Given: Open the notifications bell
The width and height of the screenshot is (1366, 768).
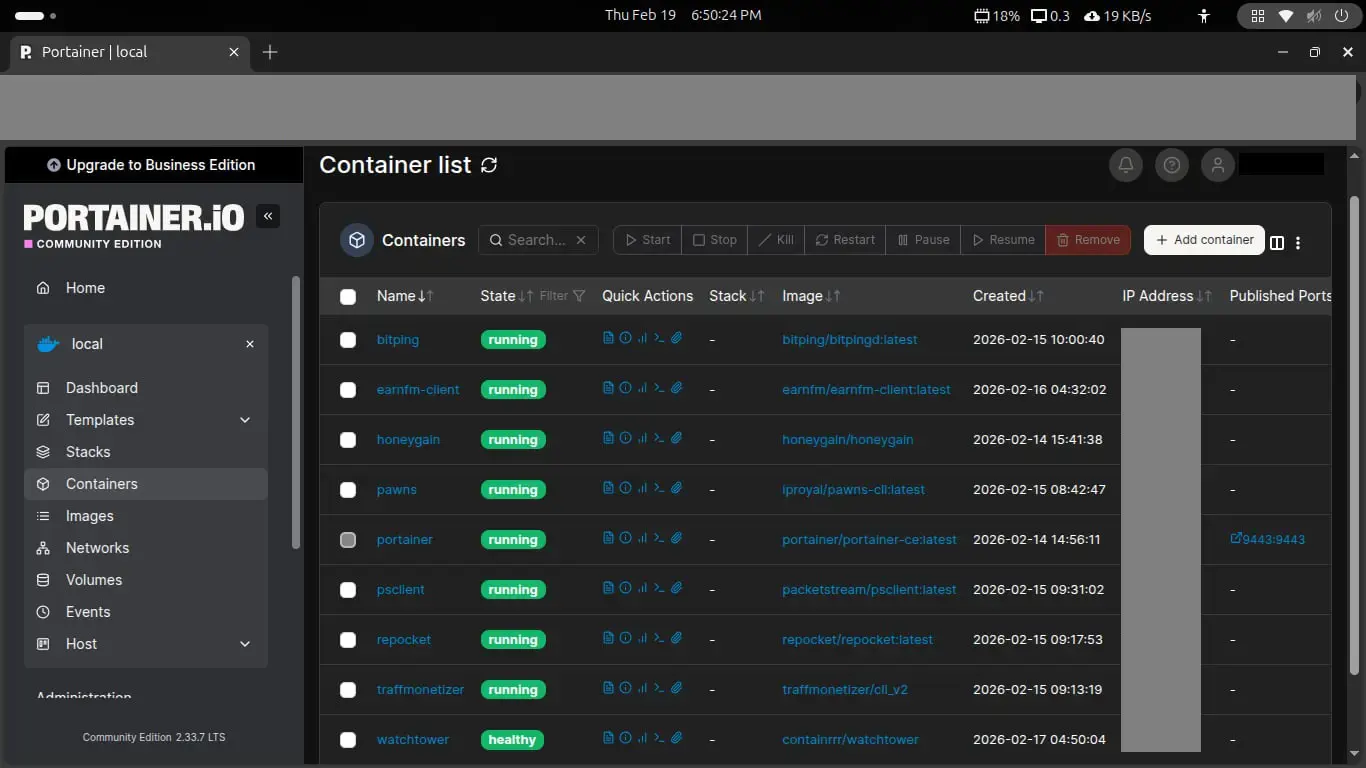Looking at the screenshot, I should [x=1126, y=165].
